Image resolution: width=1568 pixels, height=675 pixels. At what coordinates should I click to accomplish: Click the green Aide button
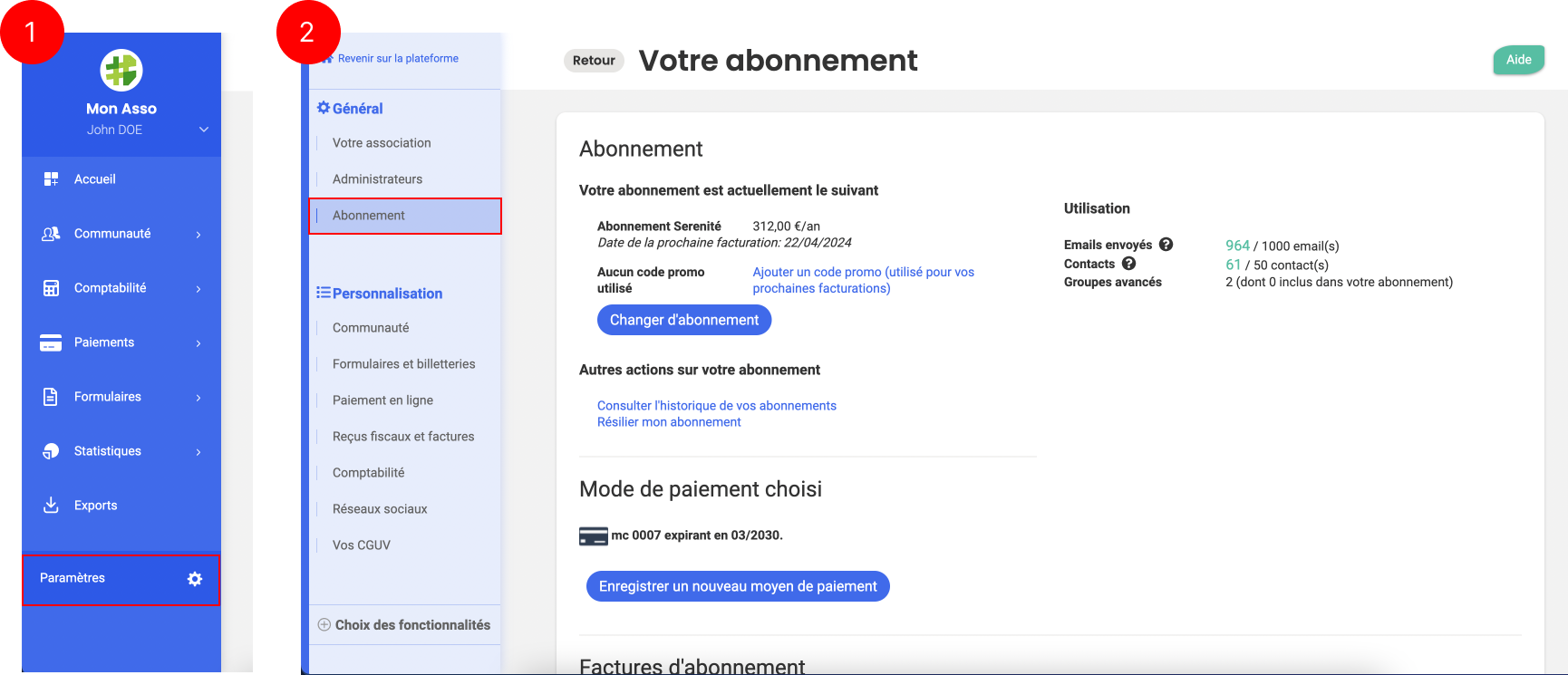[x=1518, y=60]
